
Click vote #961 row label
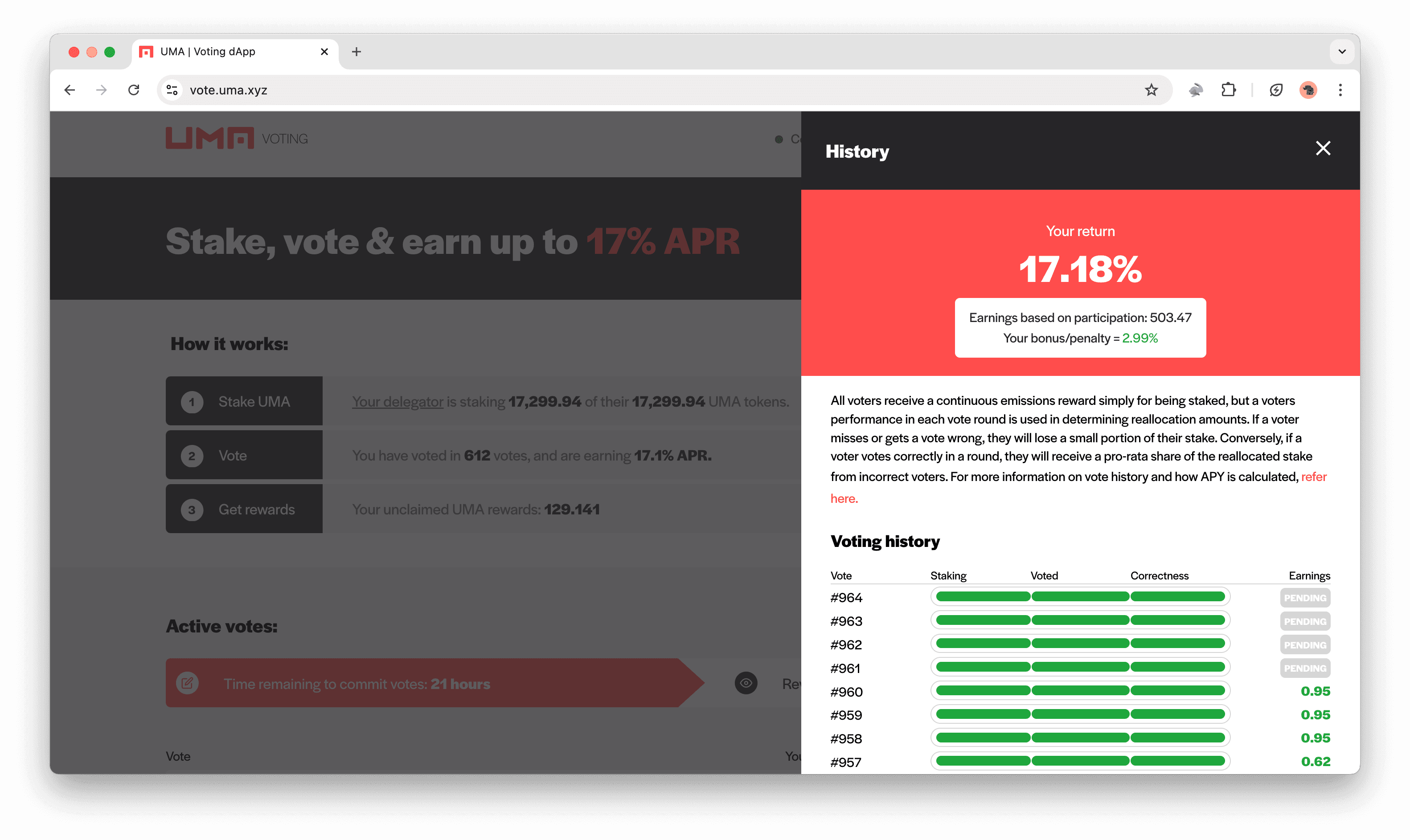tap(845, 669)
